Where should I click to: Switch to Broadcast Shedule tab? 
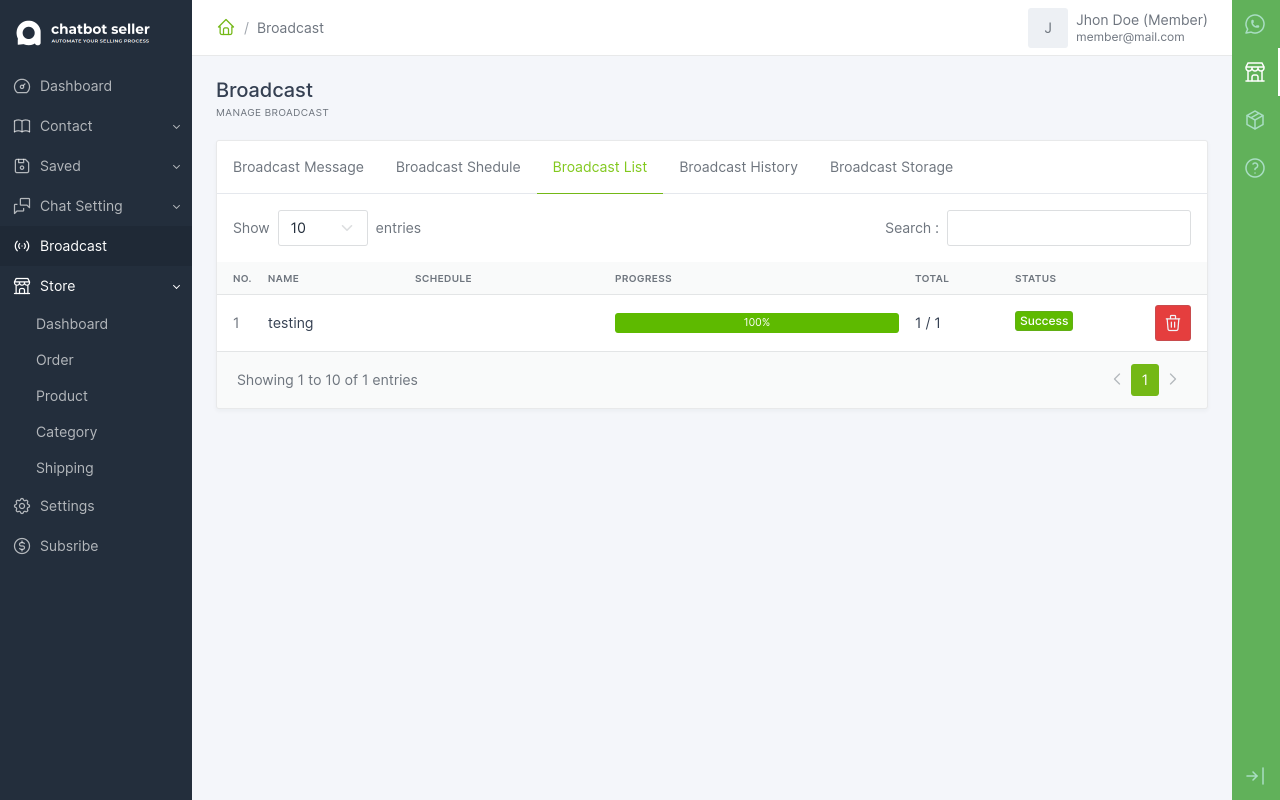pos(458,167)
